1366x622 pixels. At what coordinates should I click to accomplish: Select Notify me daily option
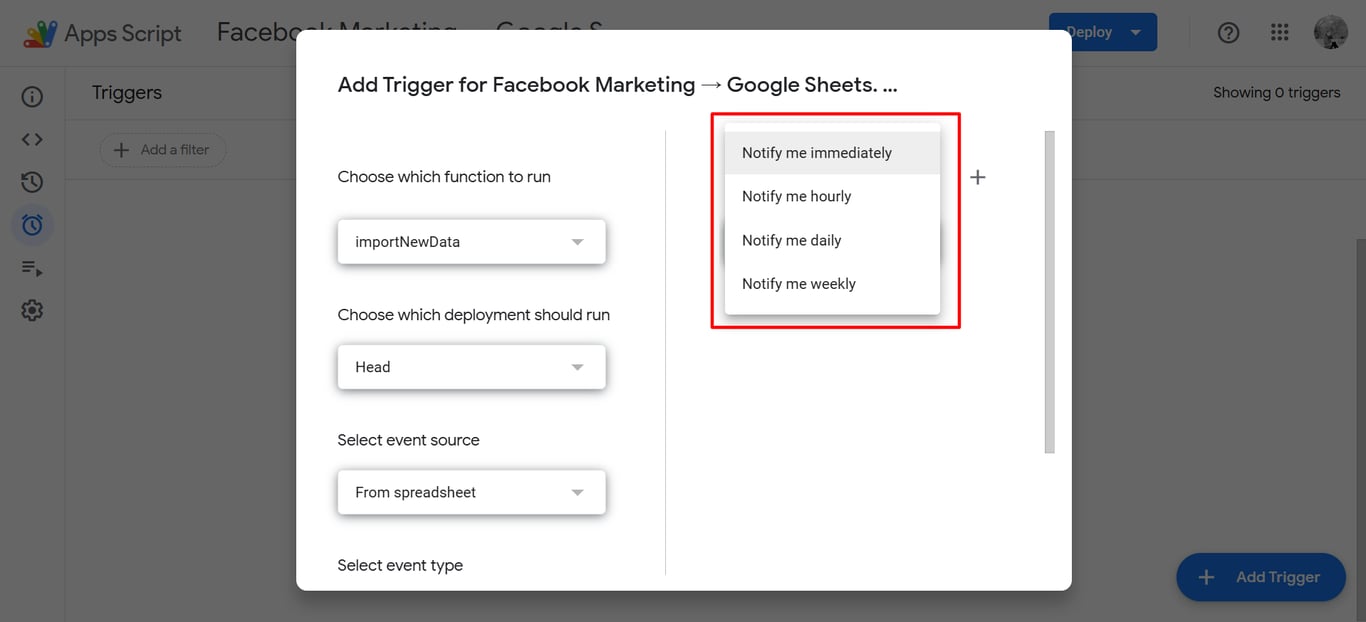tap(832, 241)
